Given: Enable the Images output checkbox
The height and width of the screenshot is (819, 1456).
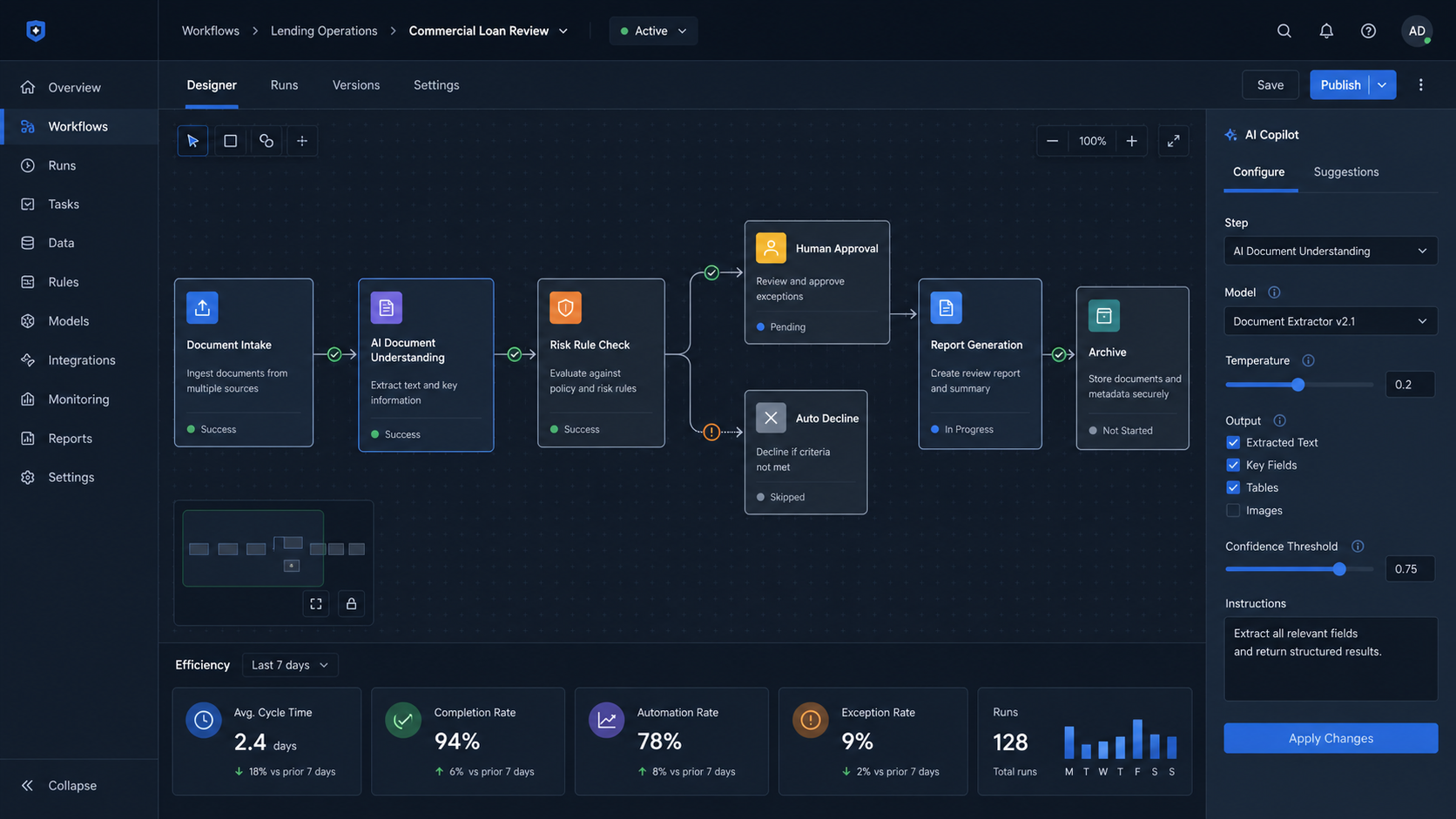Looking at the screenshot, I should click(x=1233, y=510).
